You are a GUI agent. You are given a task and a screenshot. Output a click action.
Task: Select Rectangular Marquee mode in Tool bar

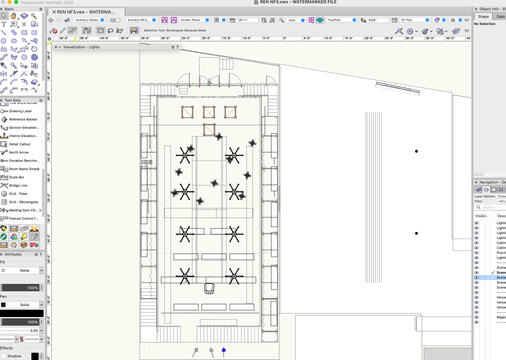pyautogui.click(x=100, y=31)
